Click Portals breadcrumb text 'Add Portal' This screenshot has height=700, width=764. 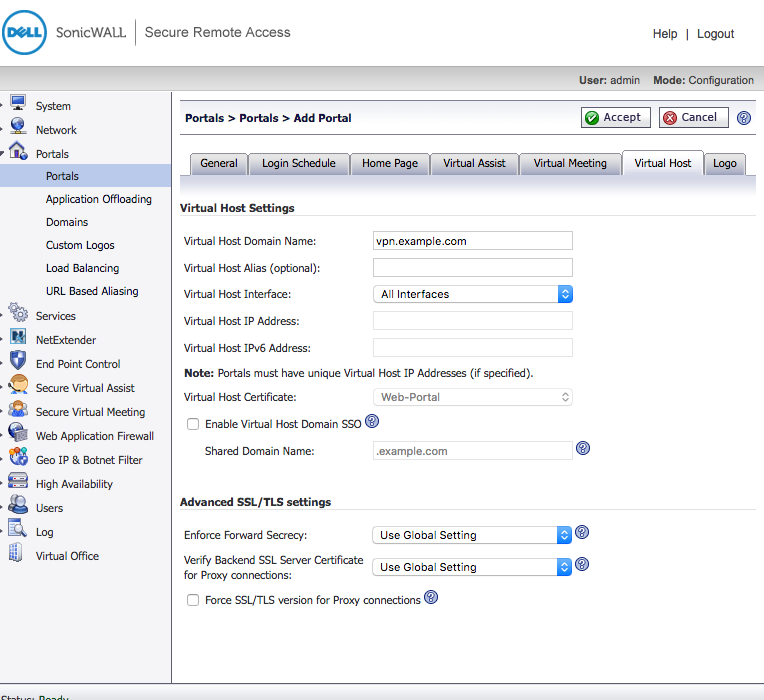(x=322, y=118)
